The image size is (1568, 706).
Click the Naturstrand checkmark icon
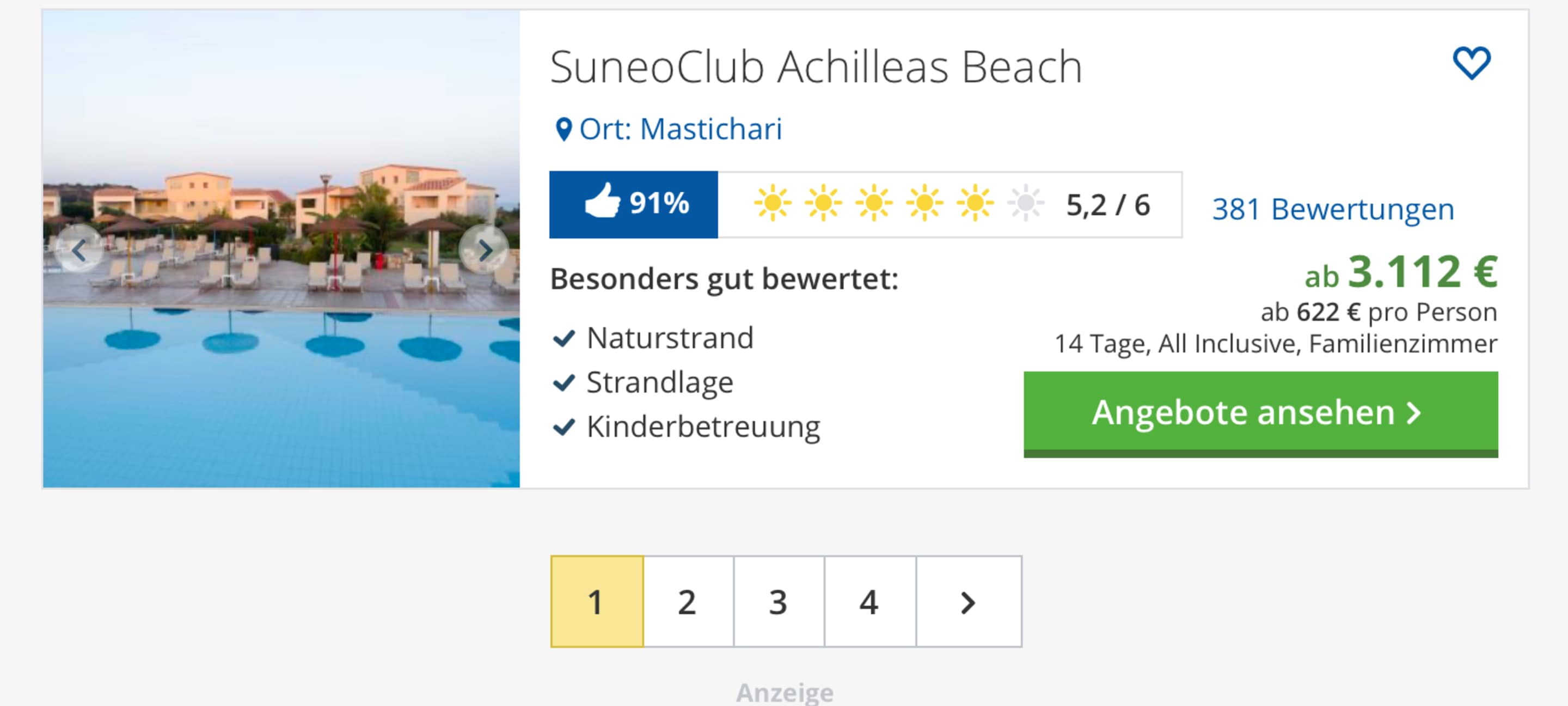click(563, 338)
